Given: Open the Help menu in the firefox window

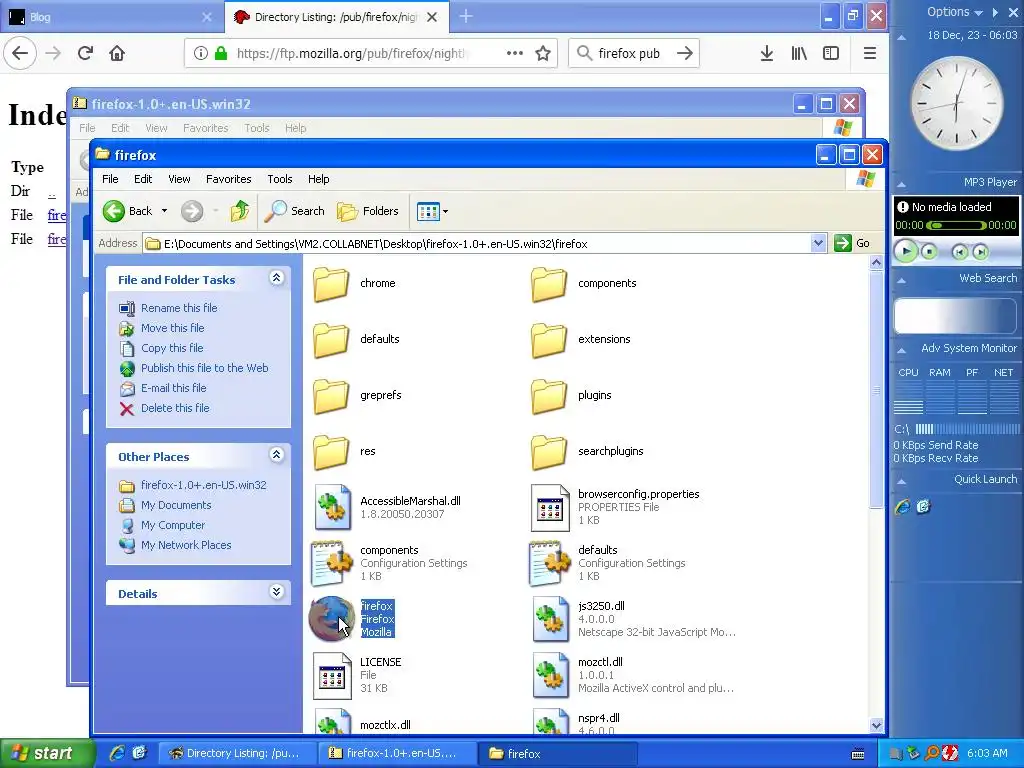Looking at the screenshot, I should 319,179.
